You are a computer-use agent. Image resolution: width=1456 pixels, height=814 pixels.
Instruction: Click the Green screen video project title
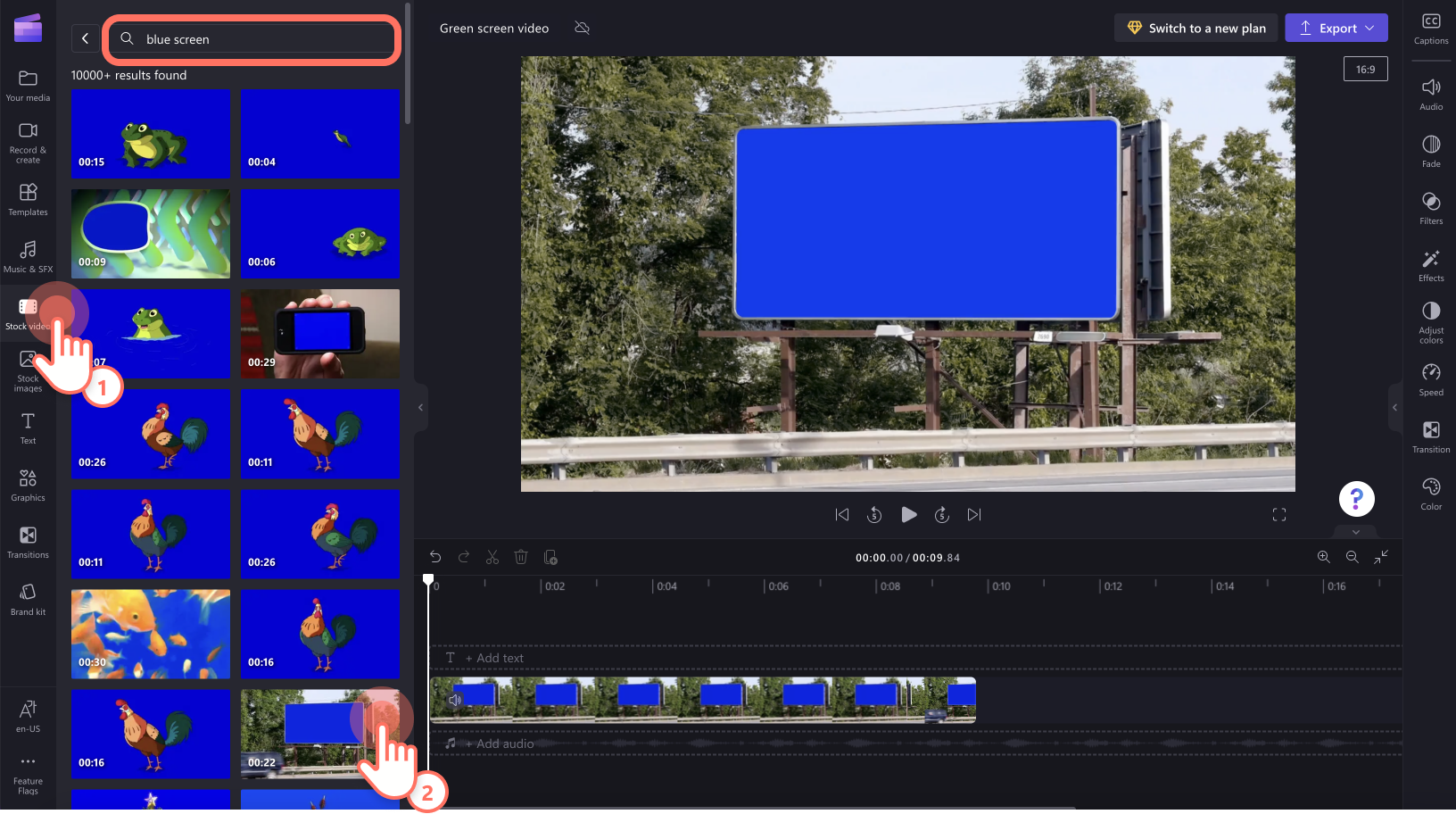click(494, 29)
